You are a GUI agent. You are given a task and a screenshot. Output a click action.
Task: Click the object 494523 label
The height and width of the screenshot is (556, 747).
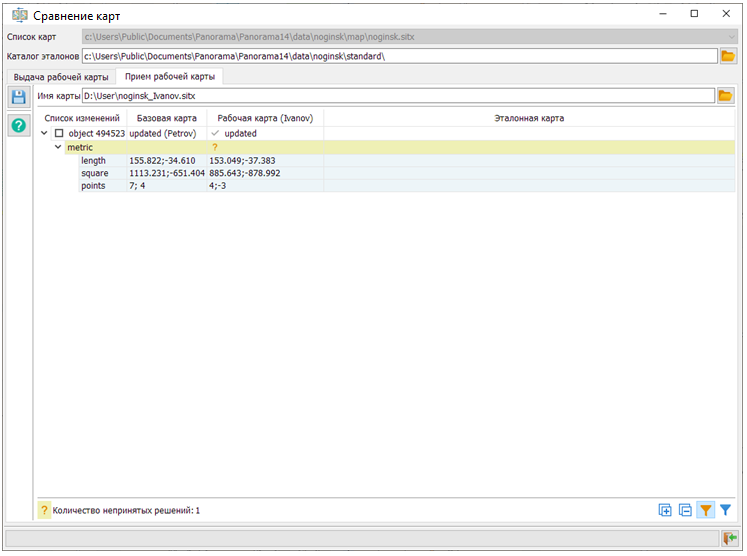[97, 133]
